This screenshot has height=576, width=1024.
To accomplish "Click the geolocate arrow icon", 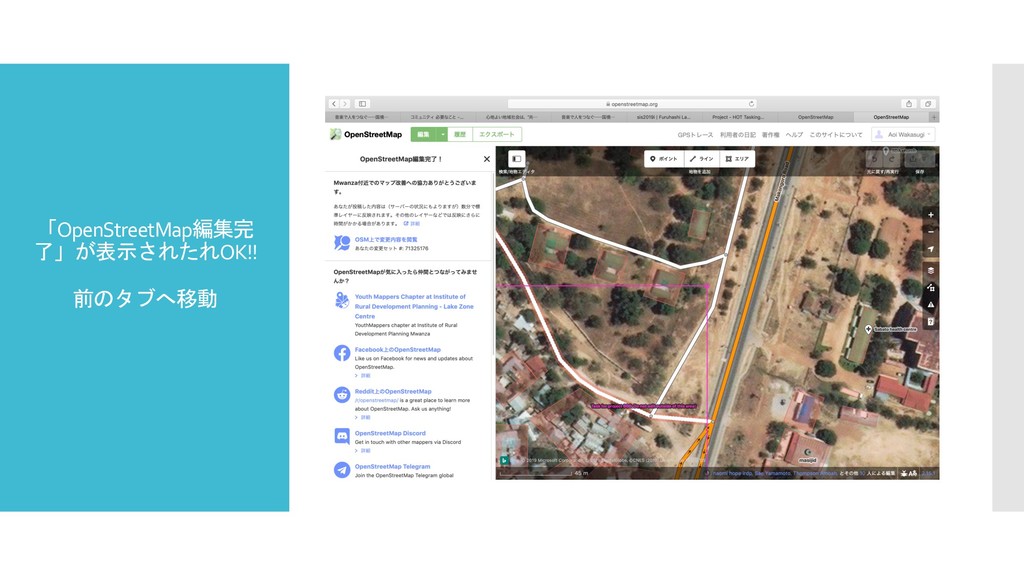I will pyautogui.click(x=931, y=249).
